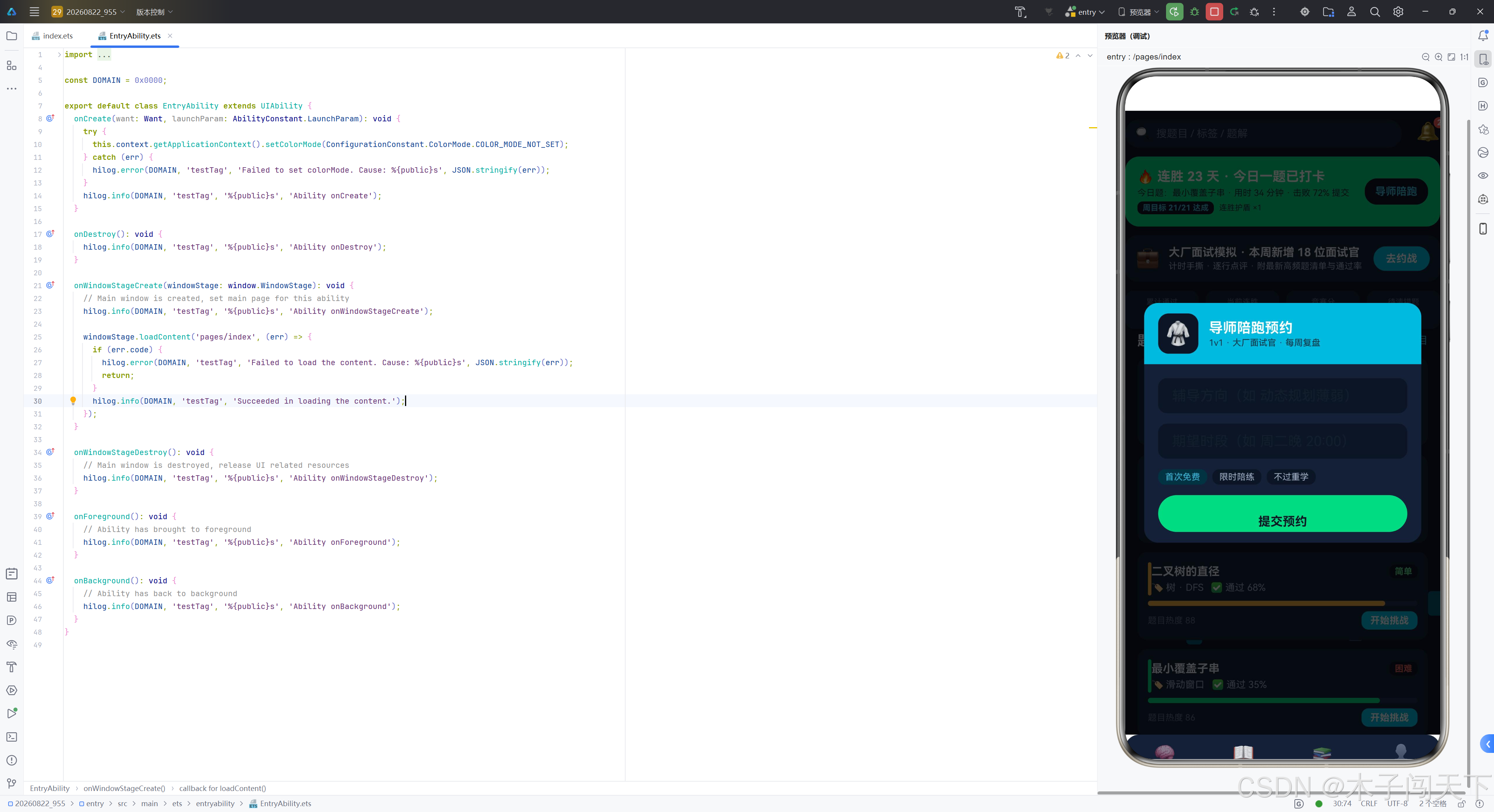This screenshot has width=1494, height=812.
Task: Zoom in the previewer
Action: tap(1438, 57)
